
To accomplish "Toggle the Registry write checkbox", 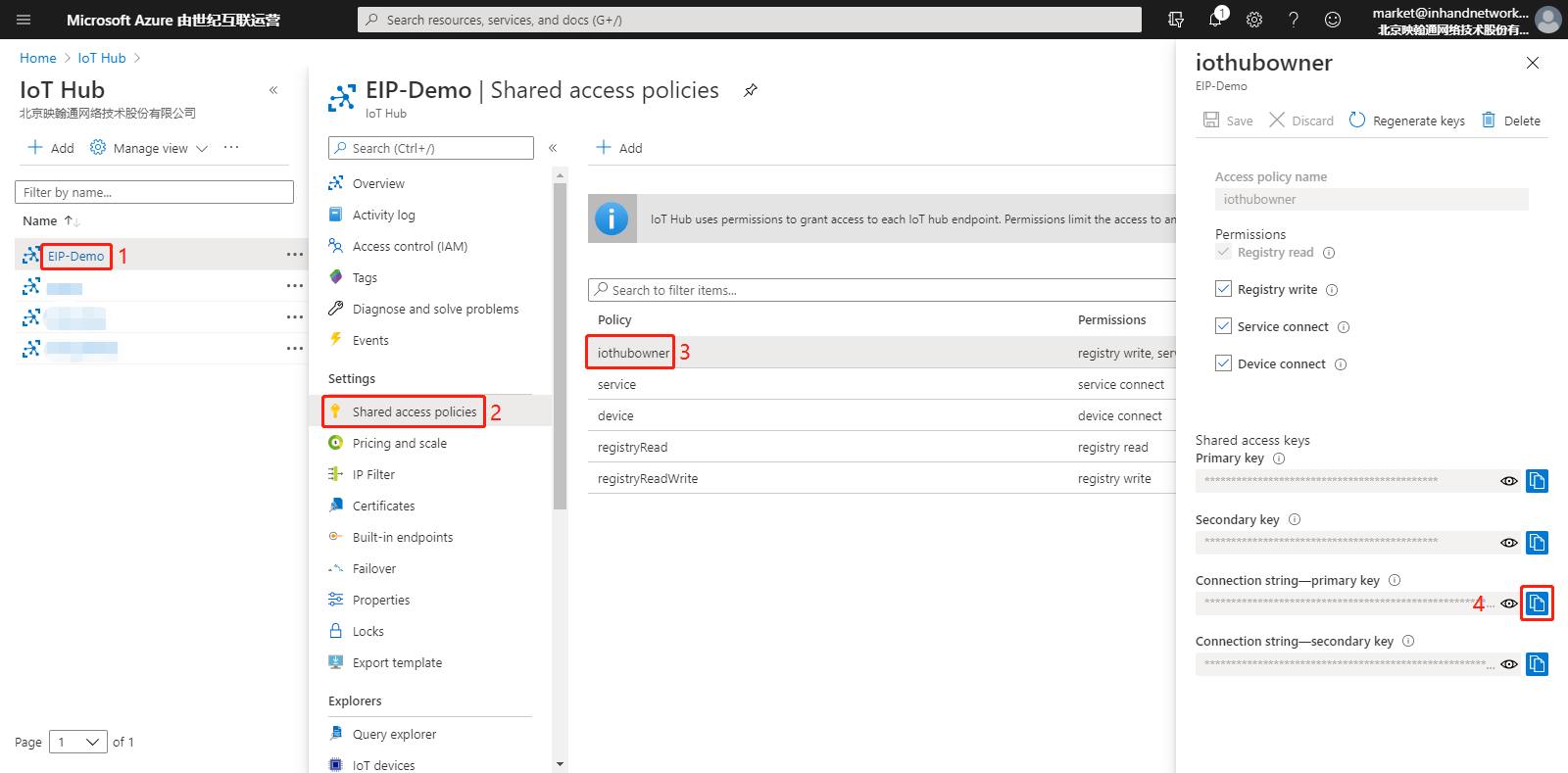I will tap(1223, 289).
